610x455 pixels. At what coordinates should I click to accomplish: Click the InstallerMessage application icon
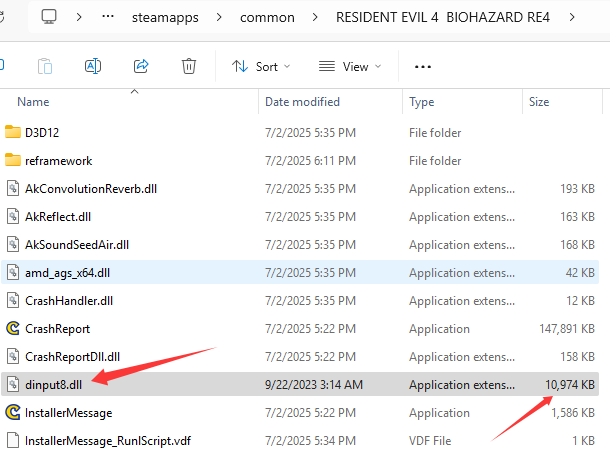13,413
